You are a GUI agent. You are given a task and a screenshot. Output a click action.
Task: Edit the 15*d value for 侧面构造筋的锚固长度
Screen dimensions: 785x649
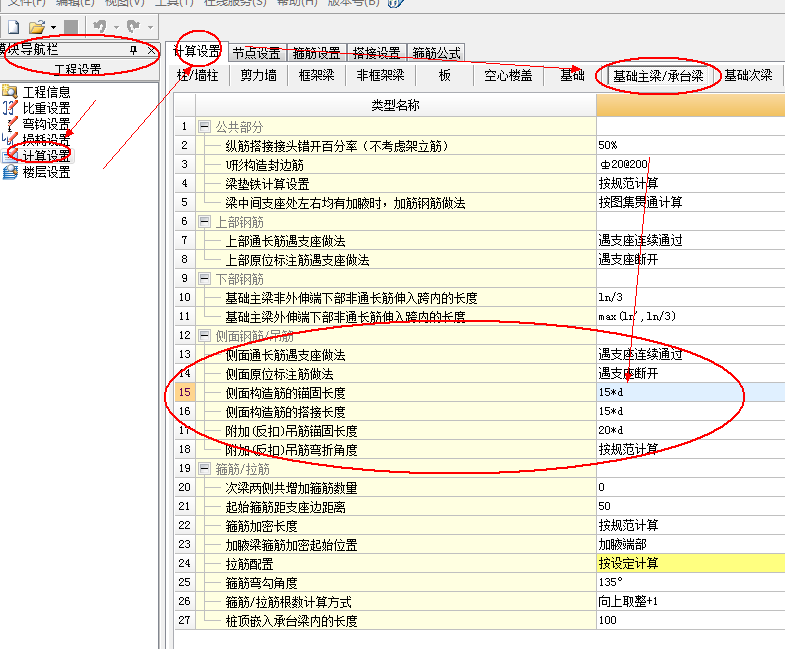coord(690,392)
